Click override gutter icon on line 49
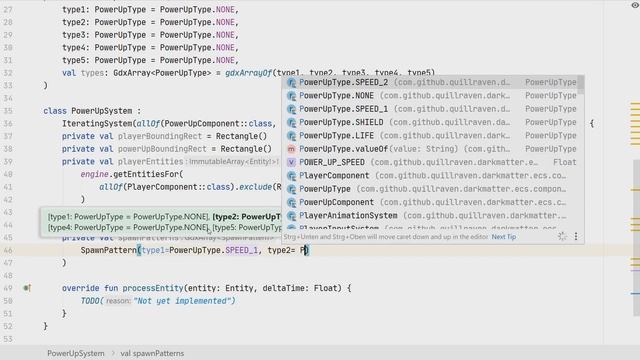The width and height of the screenshot is (640, 360). point(27,288)
